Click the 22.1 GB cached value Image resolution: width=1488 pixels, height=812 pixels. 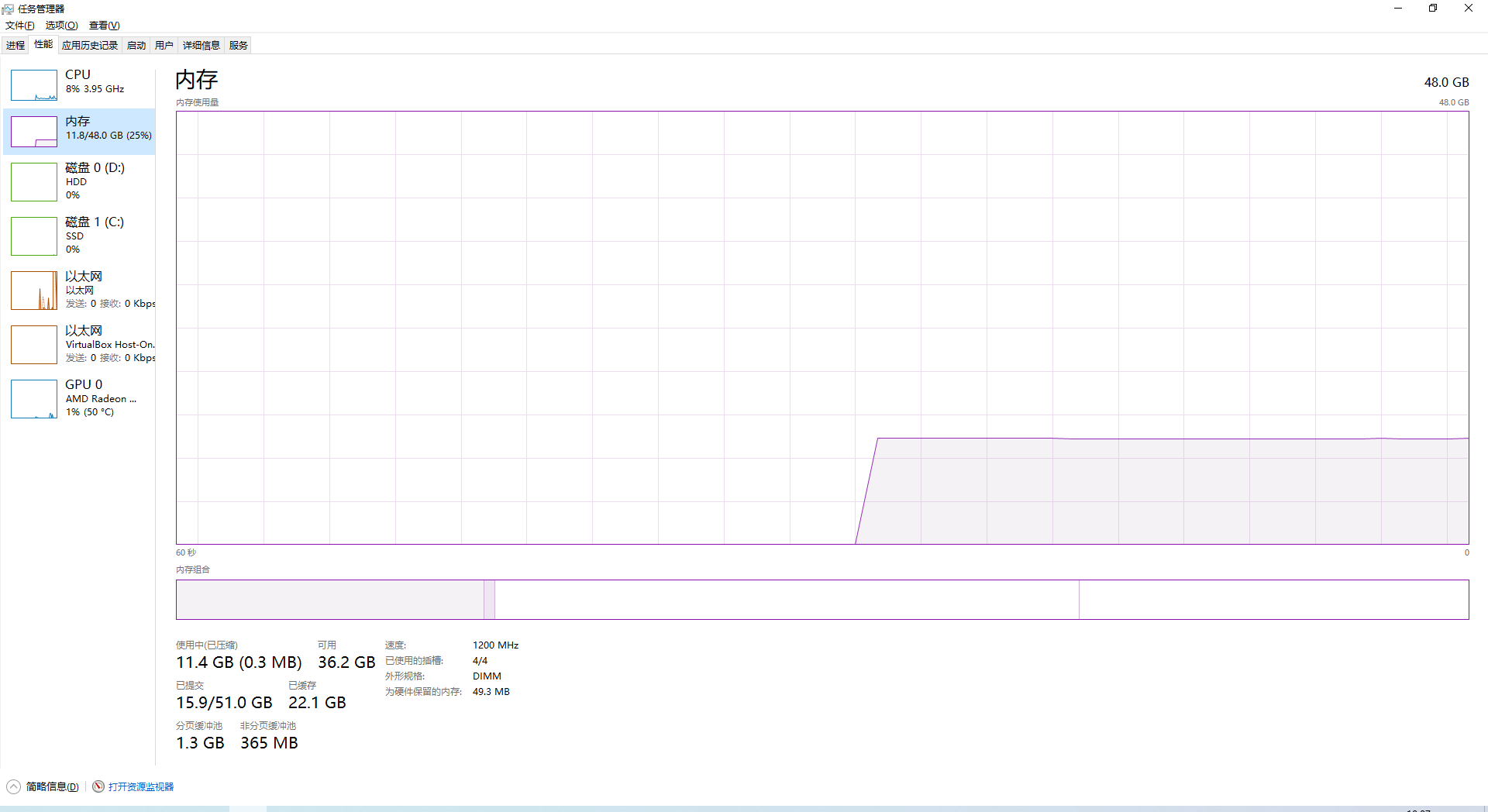point(317,703)
